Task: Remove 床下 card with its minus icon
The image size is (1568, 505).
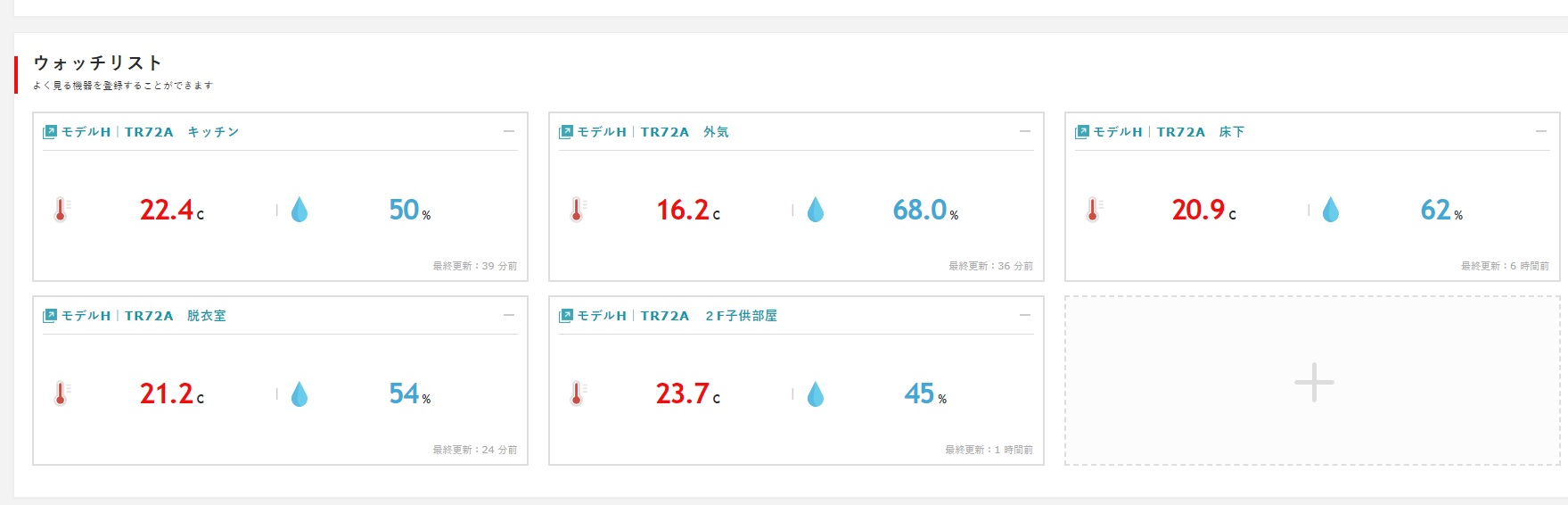Action: 1541,131
